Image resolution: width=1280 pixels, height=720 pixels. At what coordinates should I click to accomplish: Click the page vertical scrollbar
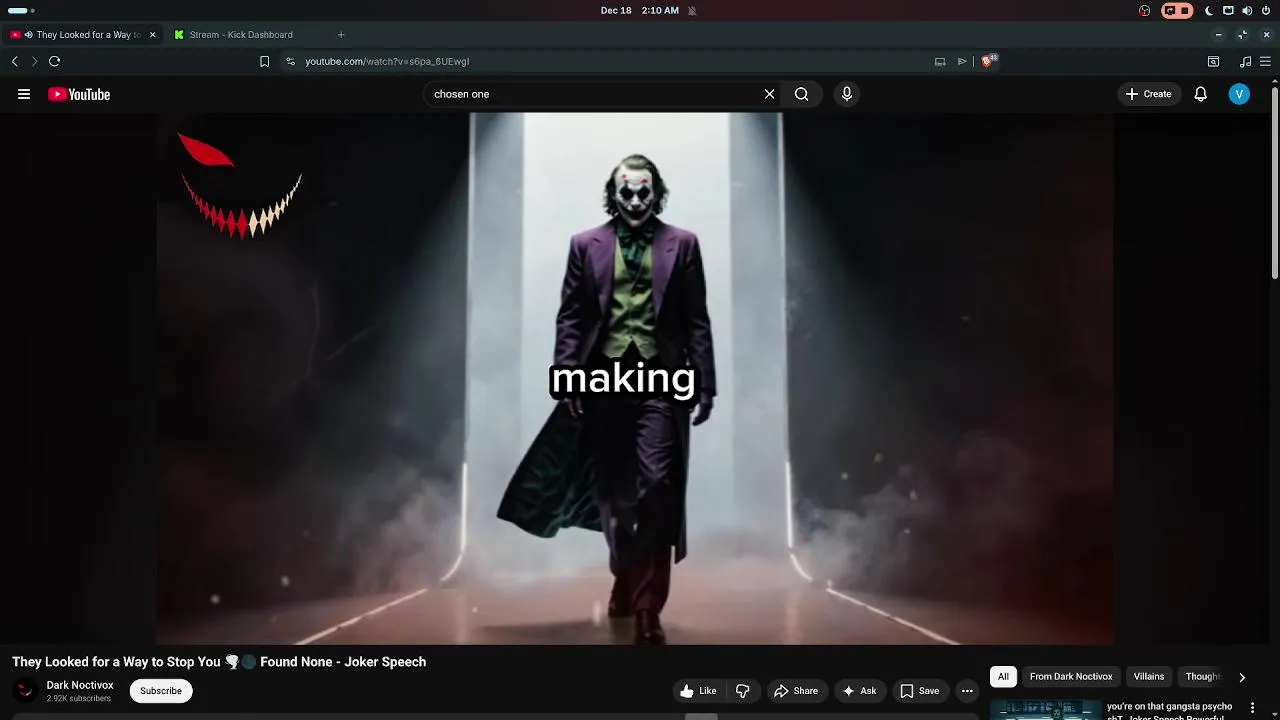1275,185
